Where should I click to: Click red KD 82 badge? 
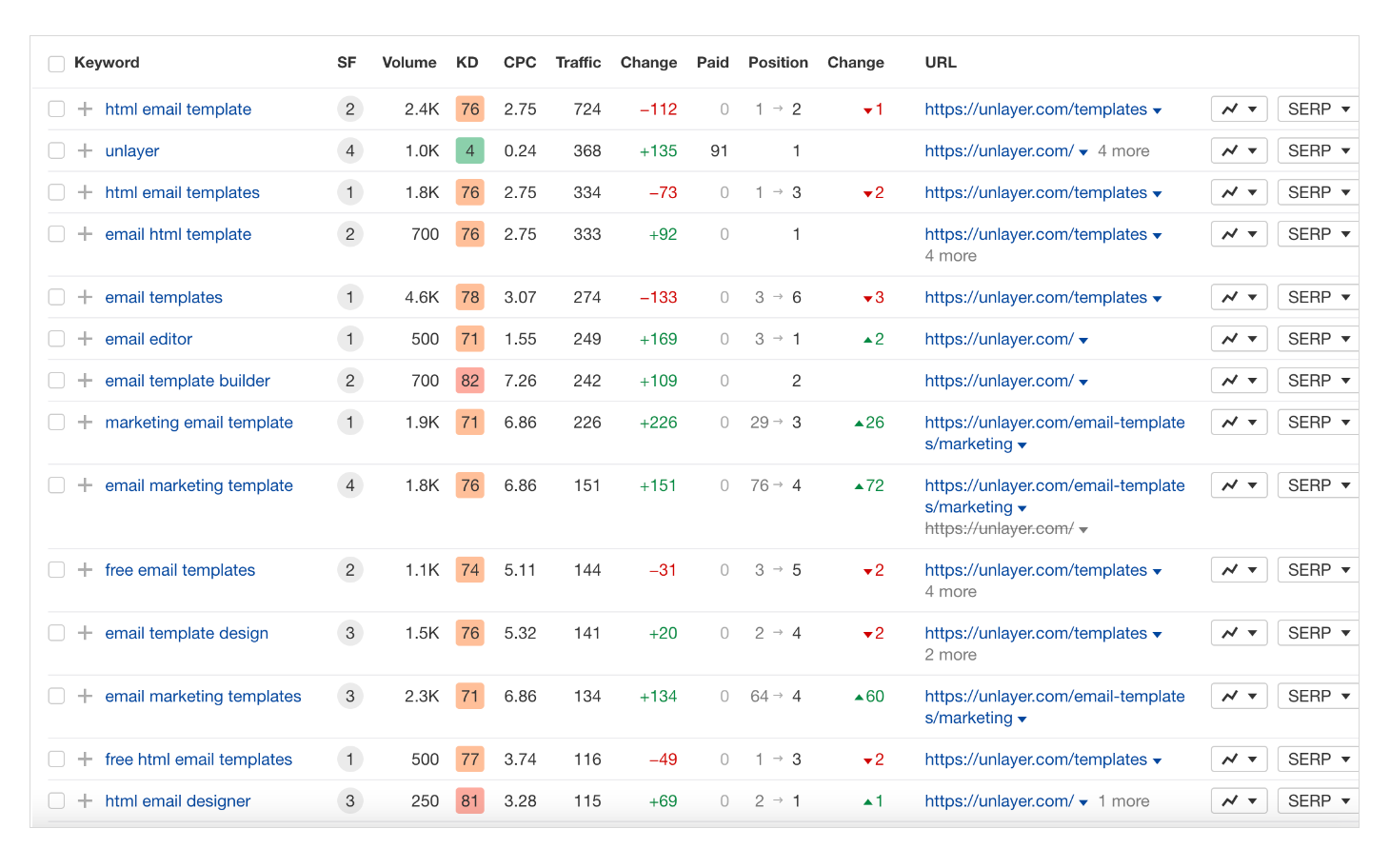(x=470, y=381)
